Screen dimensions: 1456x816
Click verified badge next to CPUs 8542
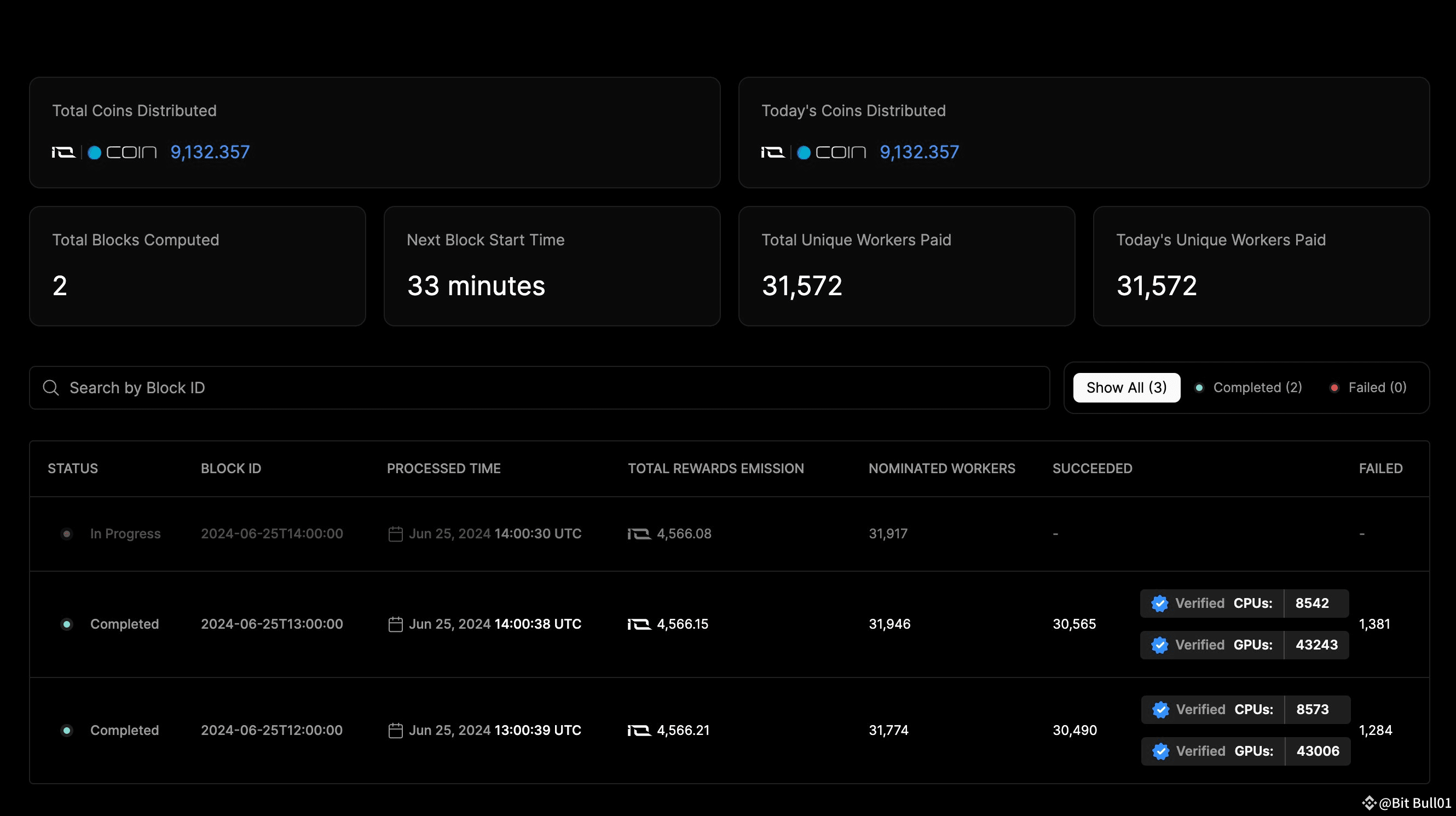[1160, 604]
